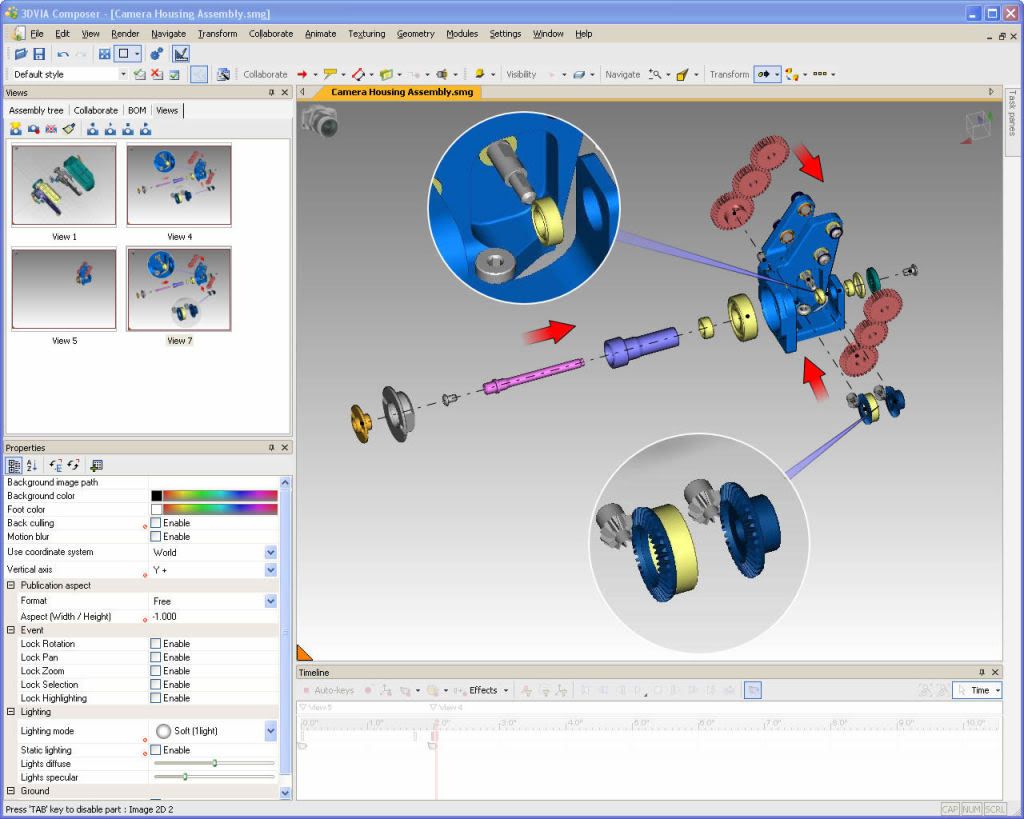Switch to the Assembly tree tab

point(36,110)
